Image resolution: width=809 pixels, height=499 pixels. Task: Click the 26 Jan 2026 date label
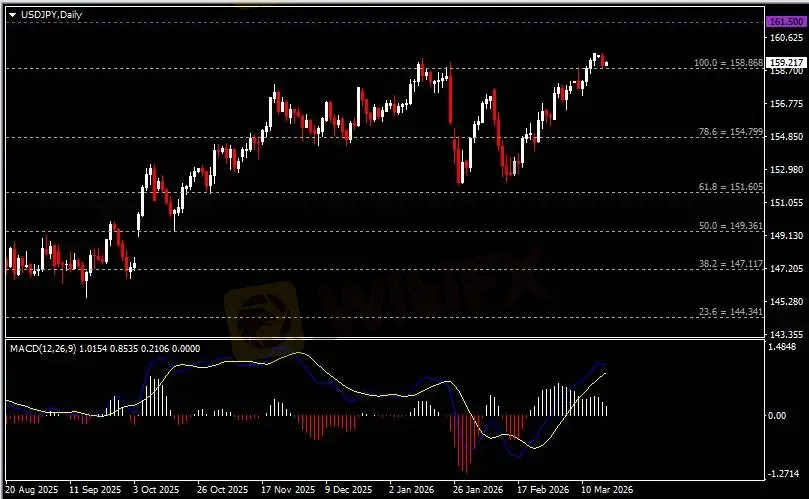(478, 489)
